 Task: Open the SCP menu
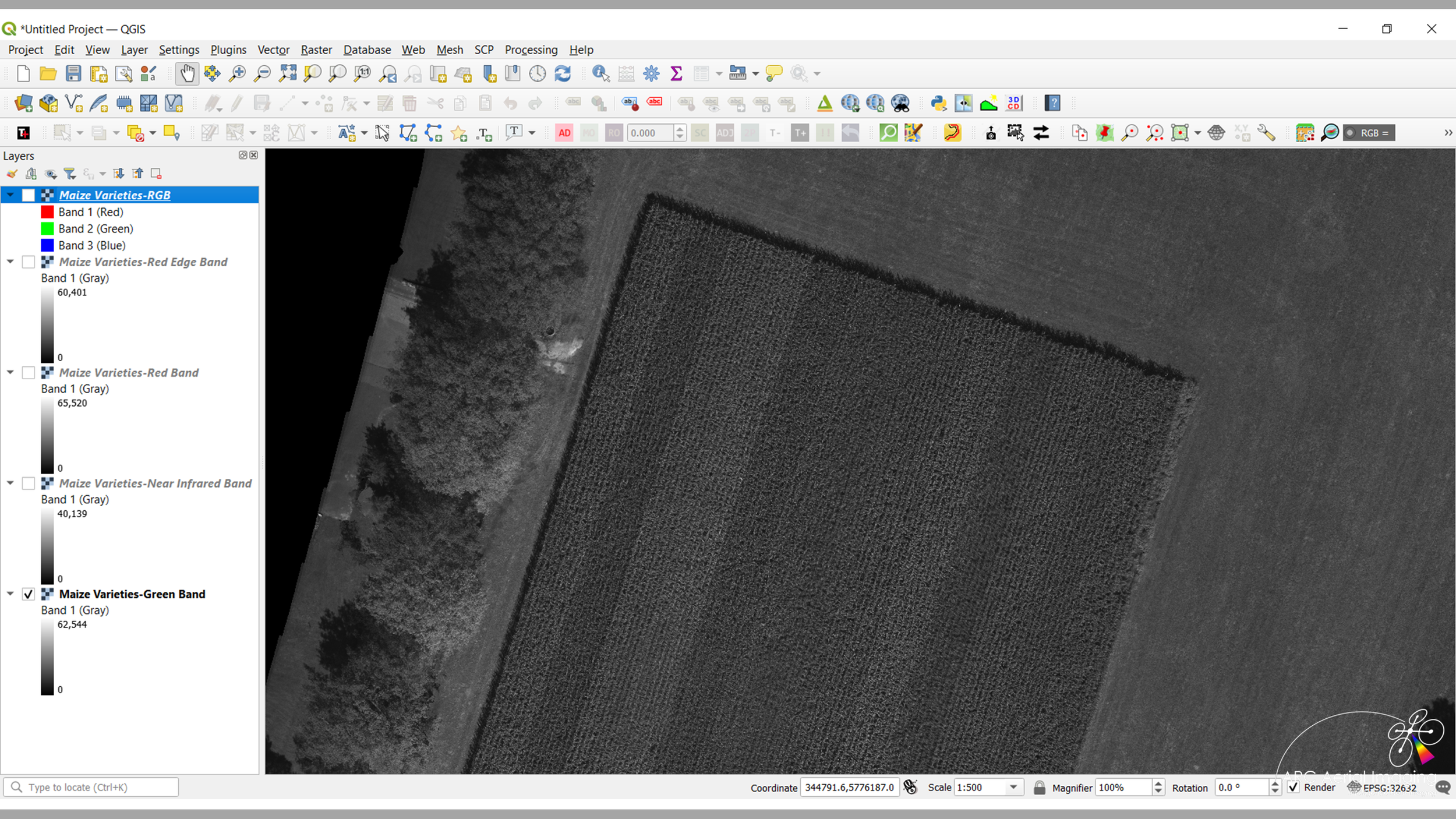(483, 50)
